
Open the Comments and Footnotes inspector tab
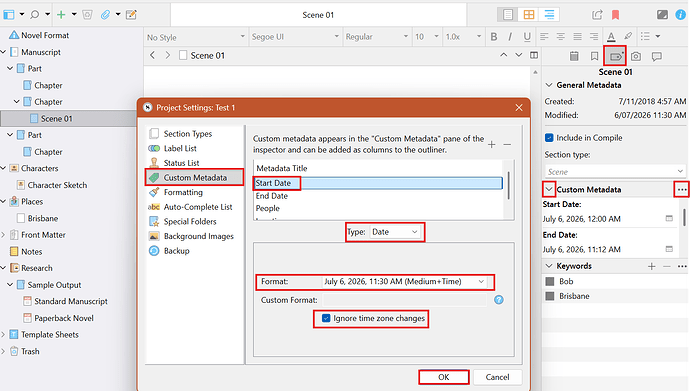click(657, 56)
